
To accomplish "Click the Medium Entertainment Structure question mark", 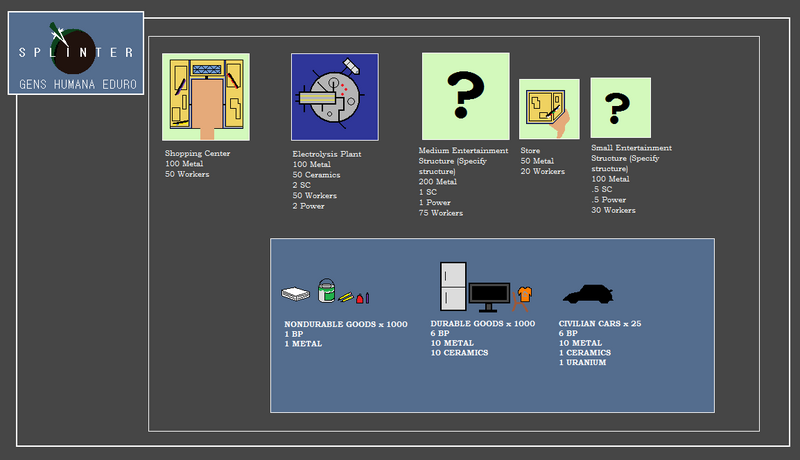I will pos(465,96).
